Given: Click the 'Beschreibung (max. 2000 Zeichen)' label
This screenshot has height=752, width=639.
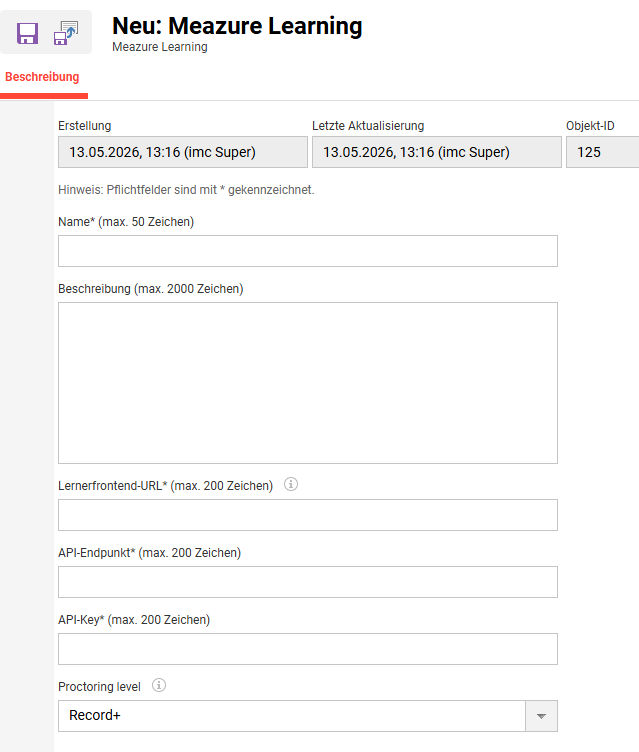Looking at the screenshot, I should 151,289.
